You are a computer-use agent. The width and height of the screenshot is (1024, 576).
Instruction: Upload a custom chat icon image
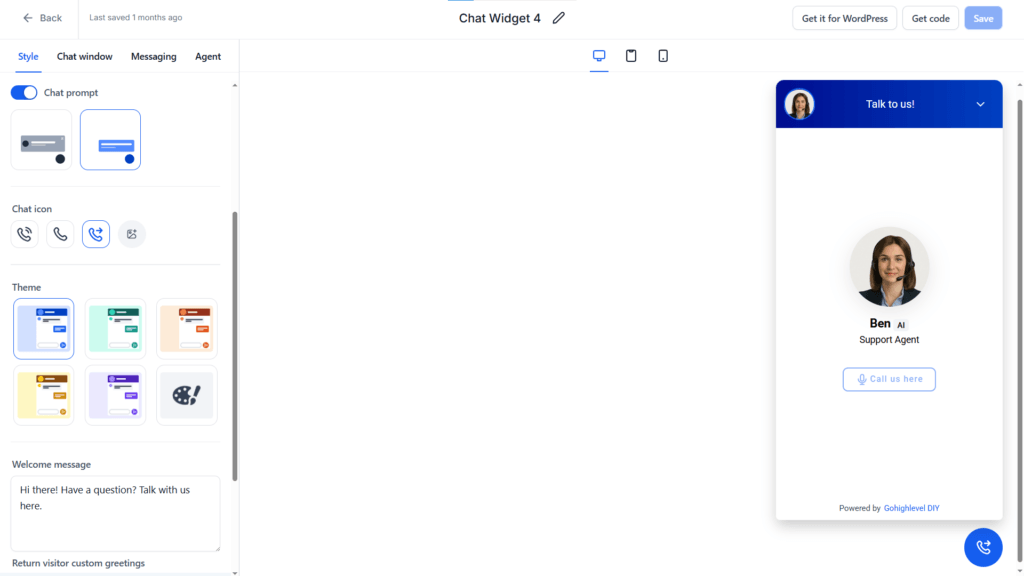point(132,234)
